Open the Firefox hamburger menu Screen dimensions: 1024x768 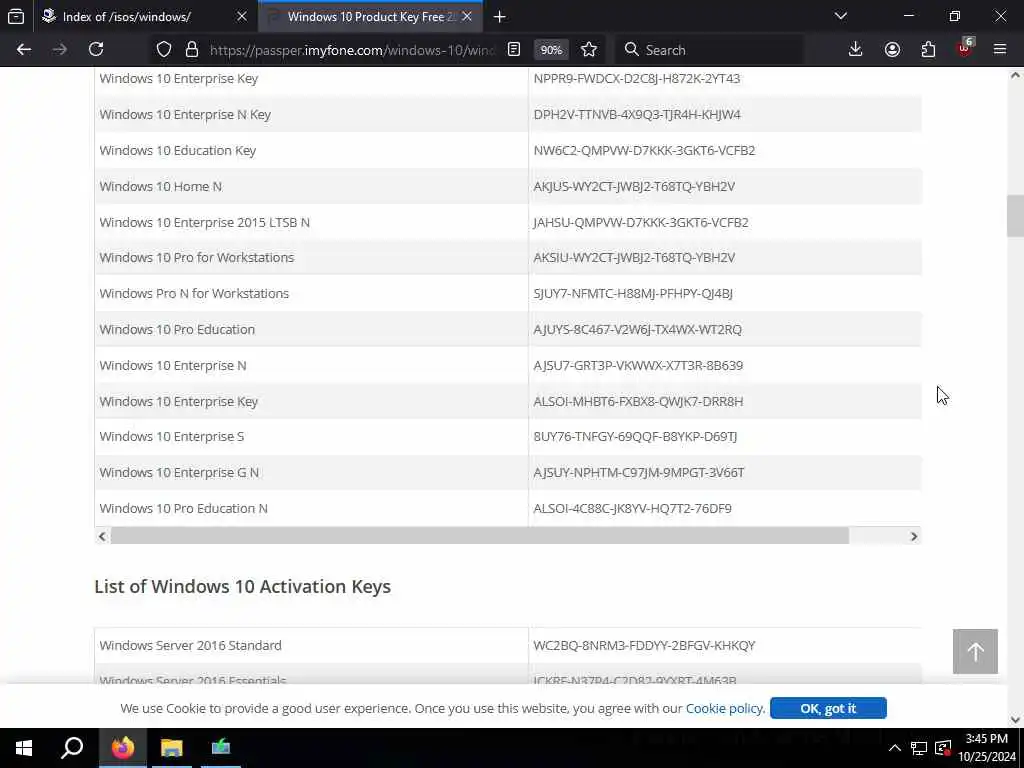click(1000, 50)
